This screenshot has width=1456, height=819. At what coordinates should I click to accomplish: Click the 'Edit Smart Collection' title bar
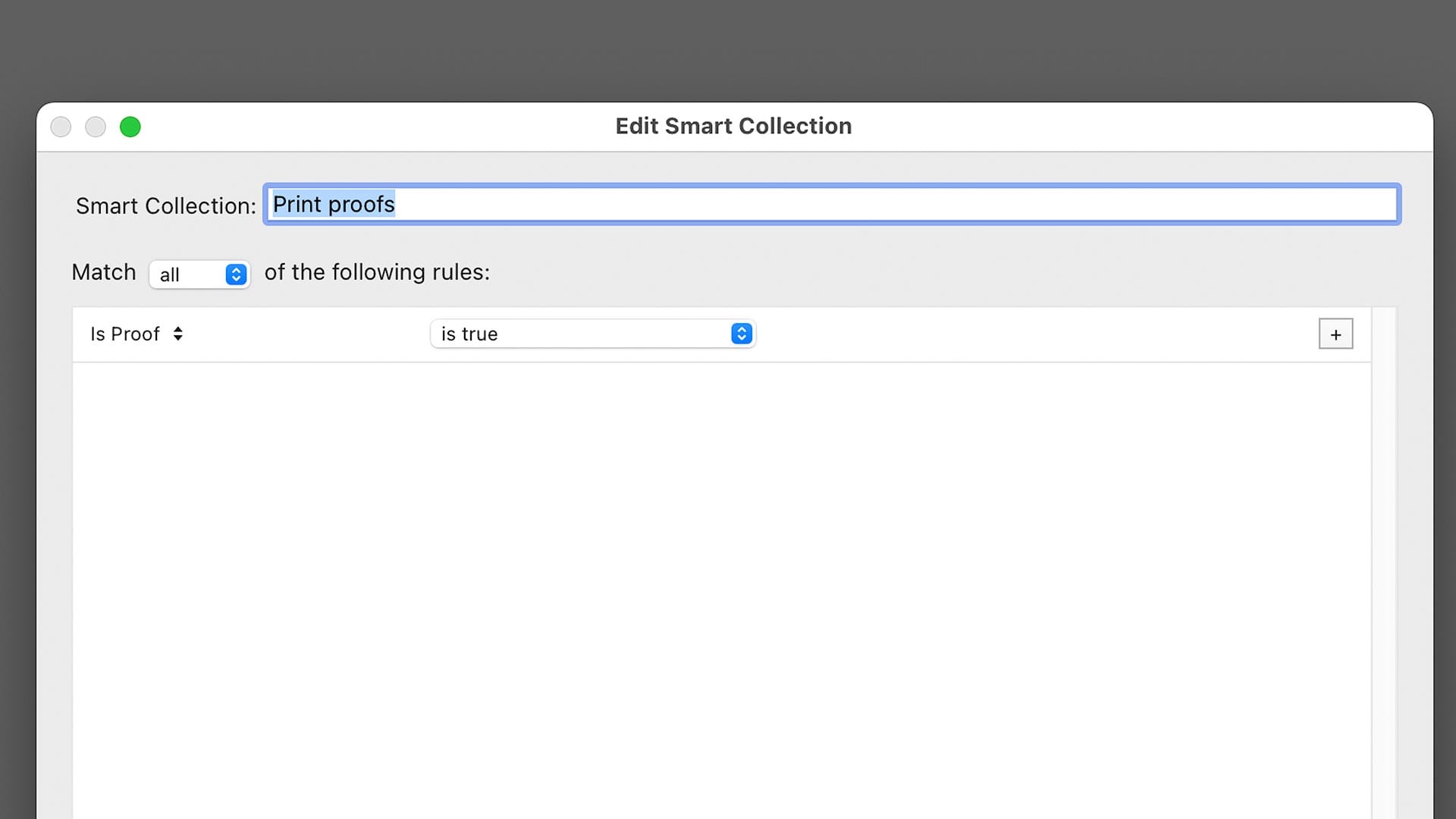pos(733,127)
